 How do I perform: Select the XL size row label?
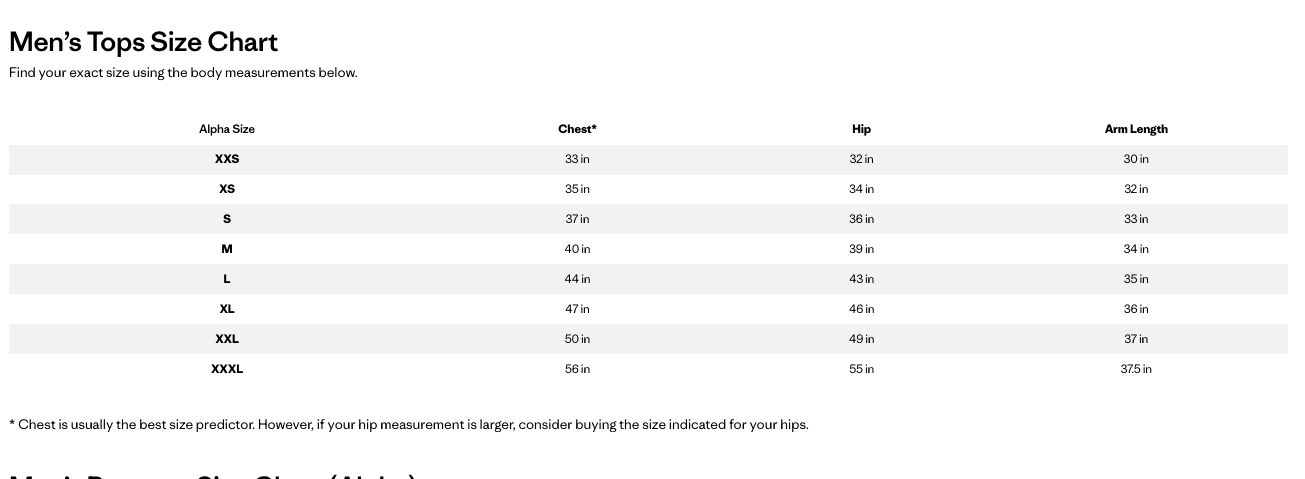tap(227, 309)
